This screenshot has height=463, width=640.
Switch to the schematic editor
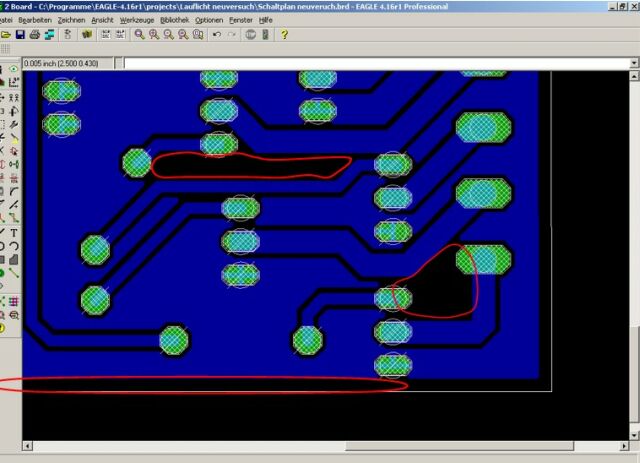[x=68, y=35]
